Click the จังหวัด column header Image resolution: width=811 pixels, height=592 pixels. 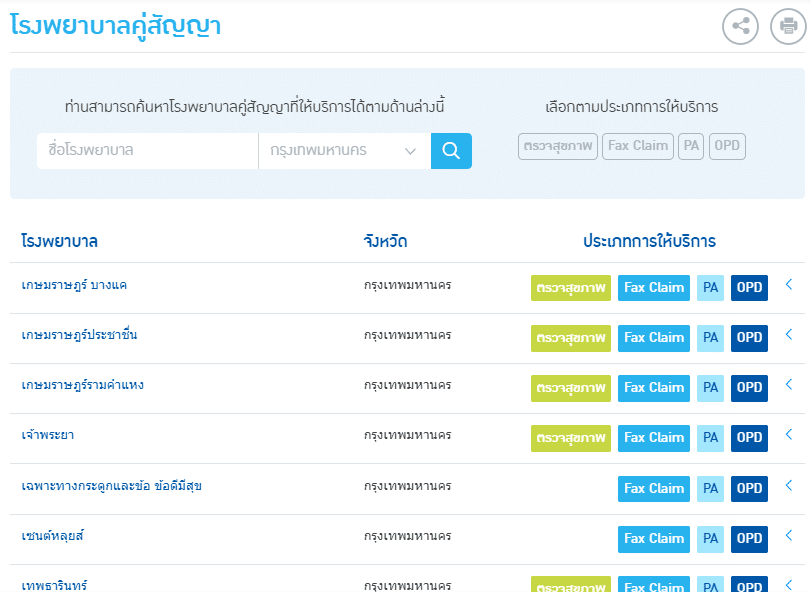click(x=385, y=241)
